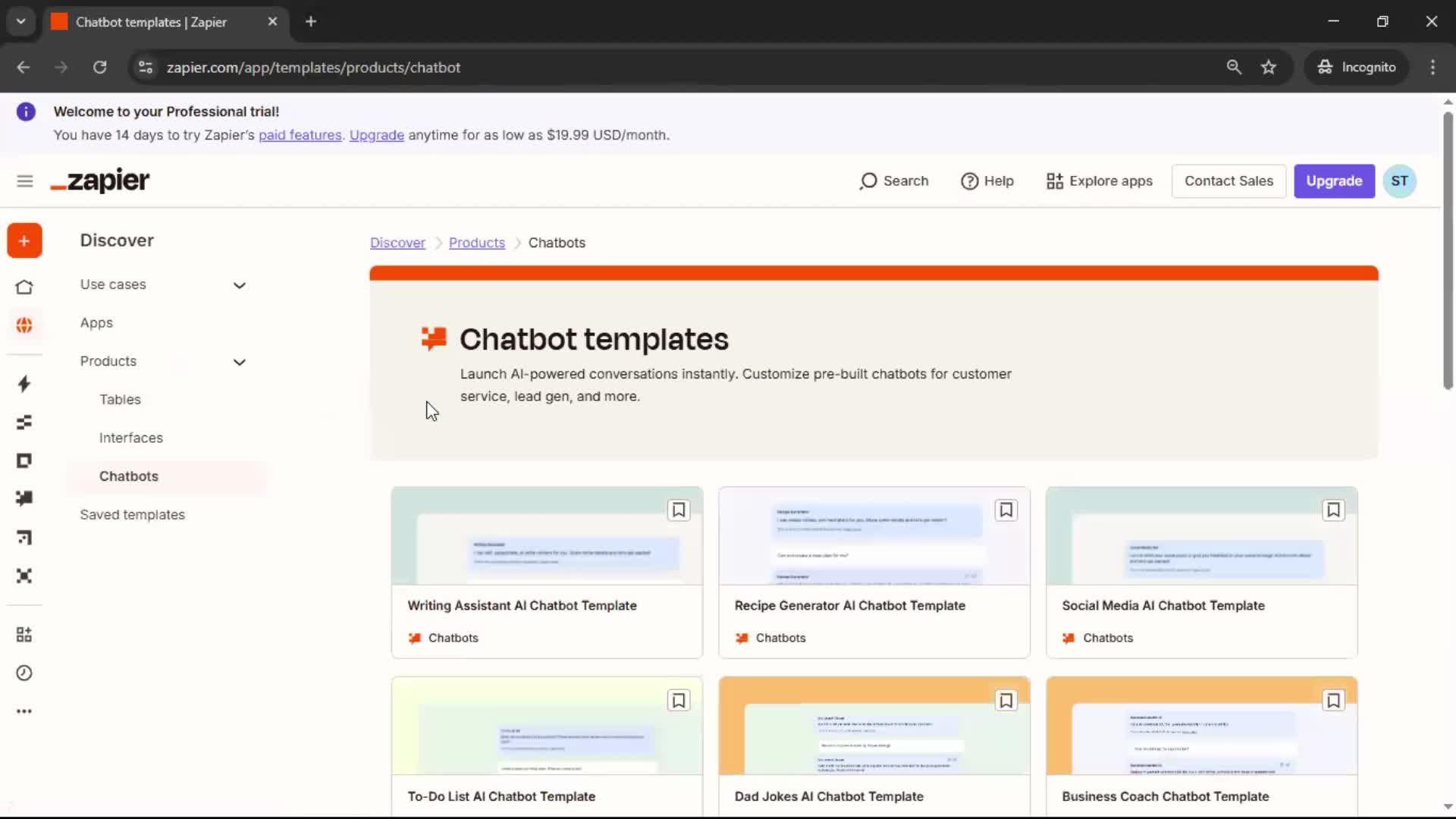
Task: Click Explore apps
Action: tap(1100, 181)
